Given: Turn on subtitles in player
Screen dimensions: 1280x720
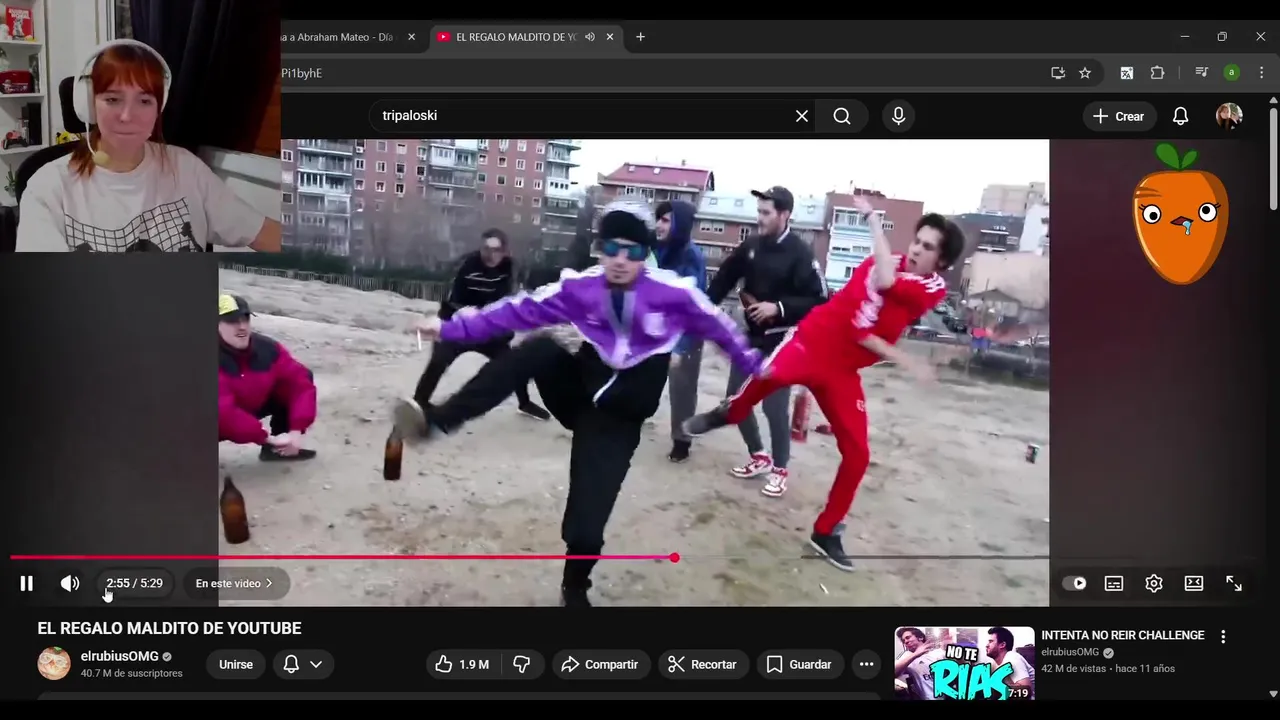Looking at the screenshot, I should coord(1114,584).
